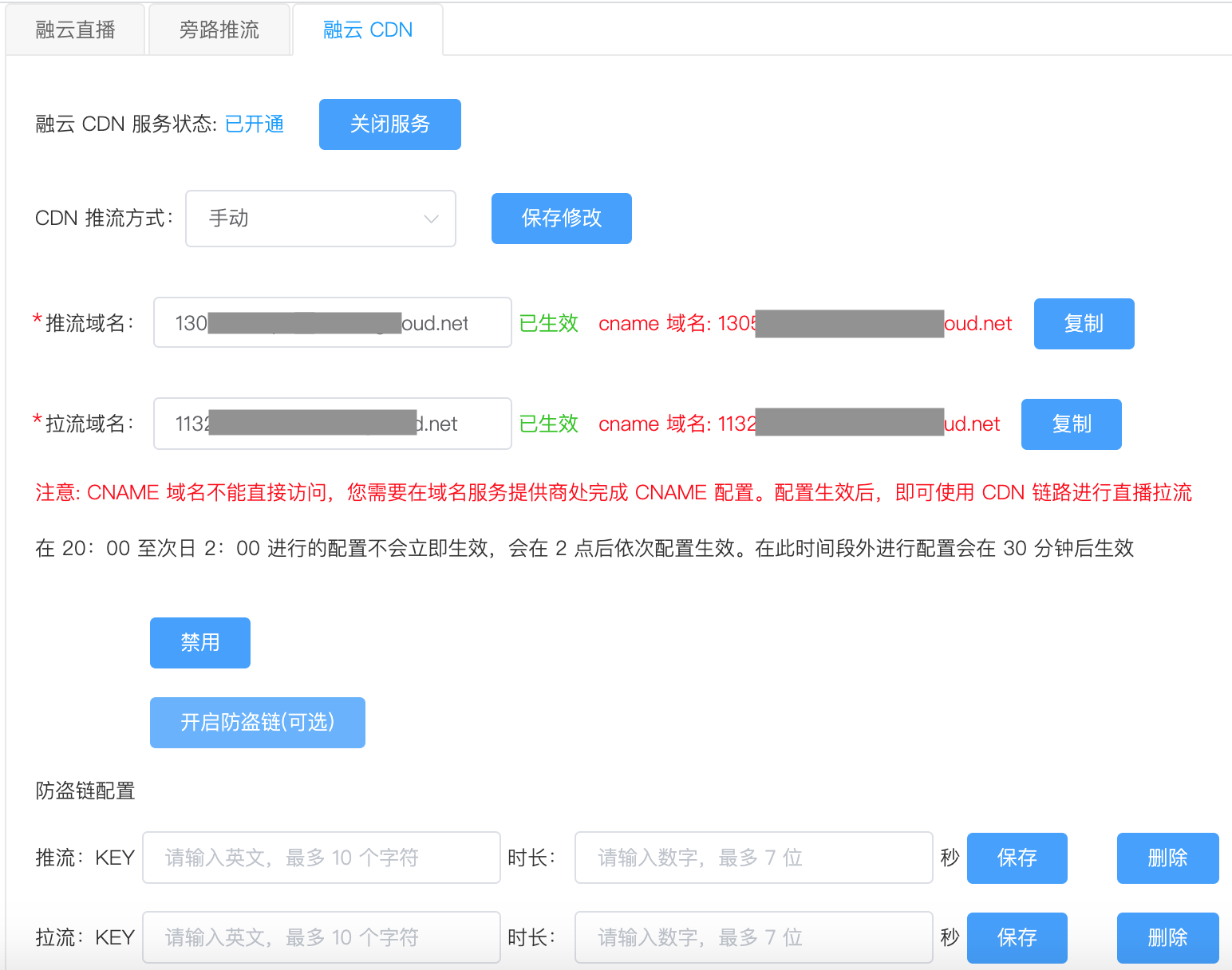Focus the 拉流 KEY input field
This screenshot has width=1232, height=970.
(x=322, y=937)
